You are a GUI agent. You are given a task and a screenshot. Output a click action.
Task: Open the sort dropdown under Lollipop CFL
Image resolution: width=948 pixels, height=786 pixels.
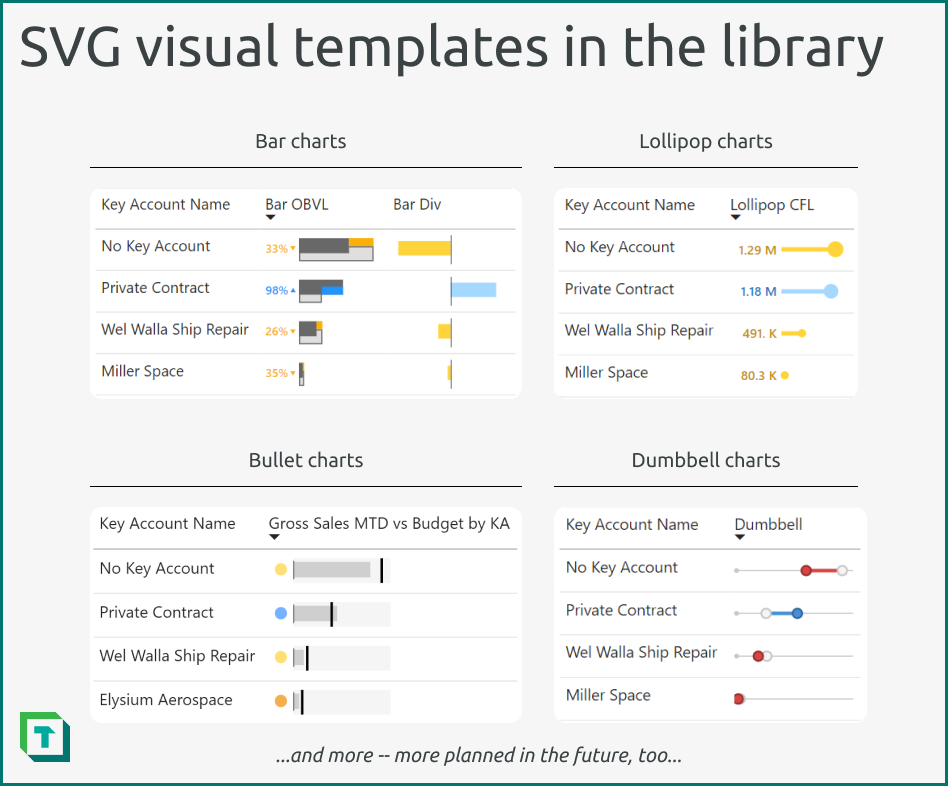[x=736, y=216]
